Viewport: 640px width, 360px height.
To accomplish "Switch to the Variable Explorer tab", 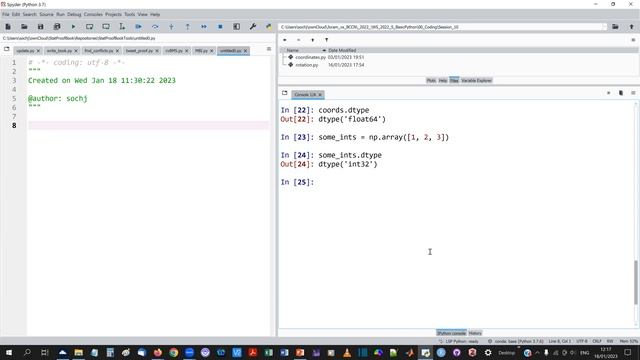I will 476,80.
